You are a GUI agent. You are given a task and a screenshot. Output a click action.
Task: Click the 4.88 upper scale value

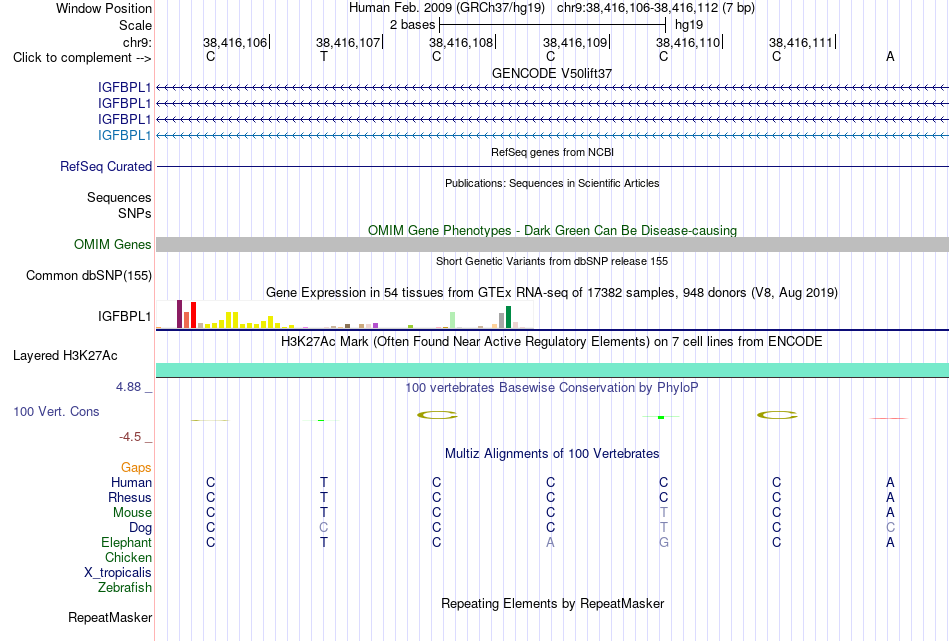point(128,387)
